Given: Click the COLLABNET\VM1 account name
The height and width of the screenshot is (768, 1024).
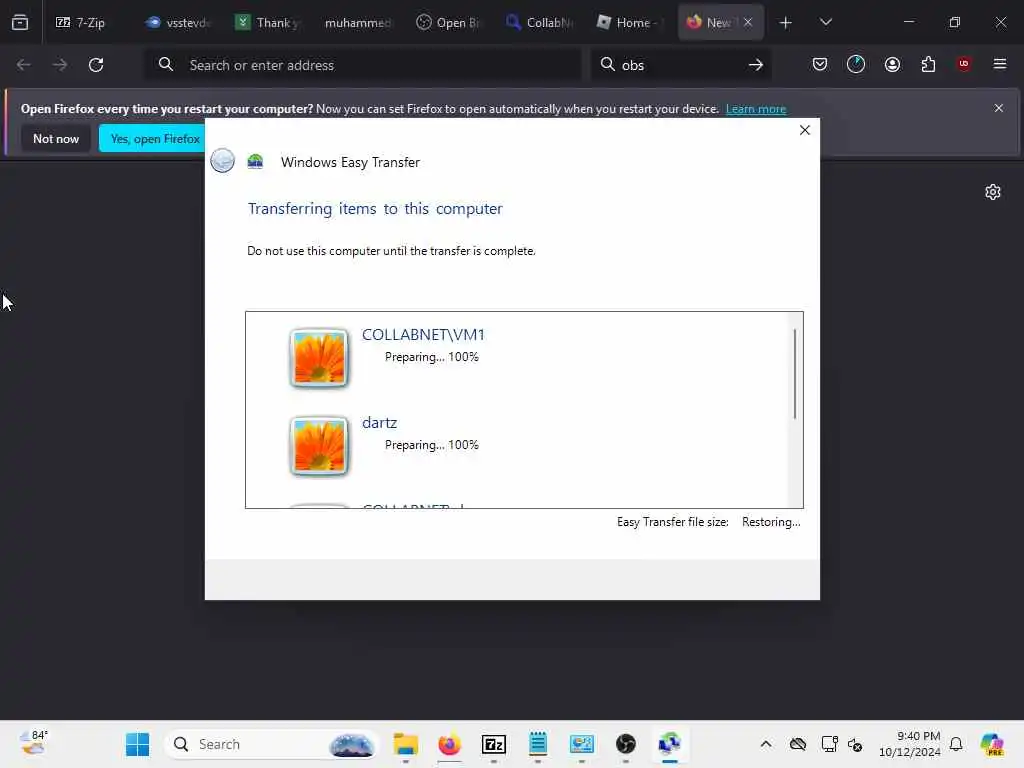Looking at the screenshot, I should tap(423, 334).
